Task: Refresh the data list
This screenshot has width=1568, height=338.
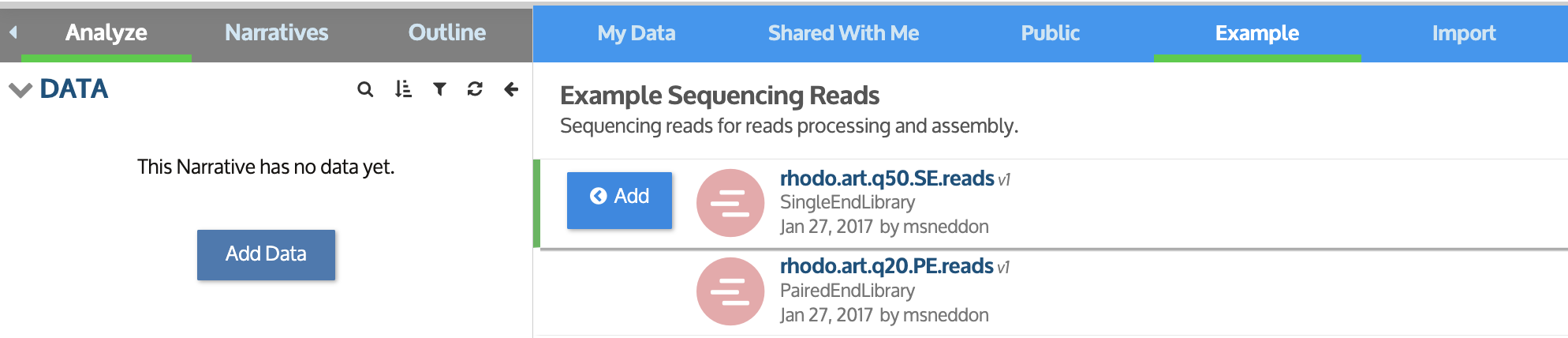Action: point(475,88)
